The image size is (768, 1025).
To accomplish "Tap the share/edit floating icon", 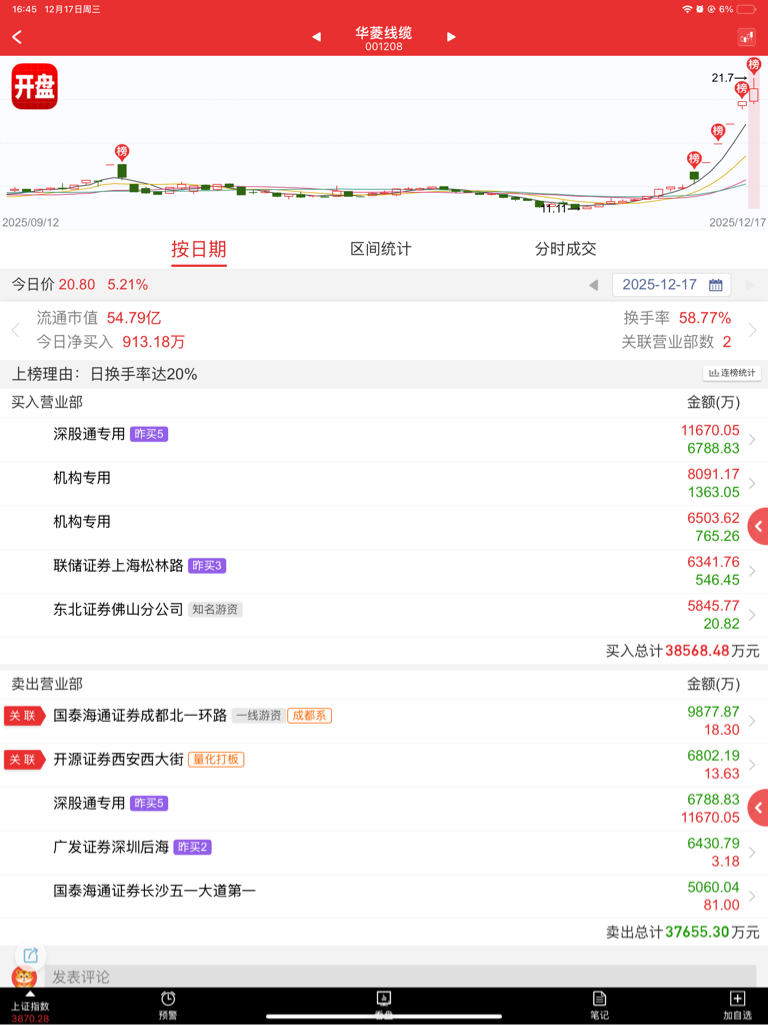I will pyautogui.click(x=31, y=955).
